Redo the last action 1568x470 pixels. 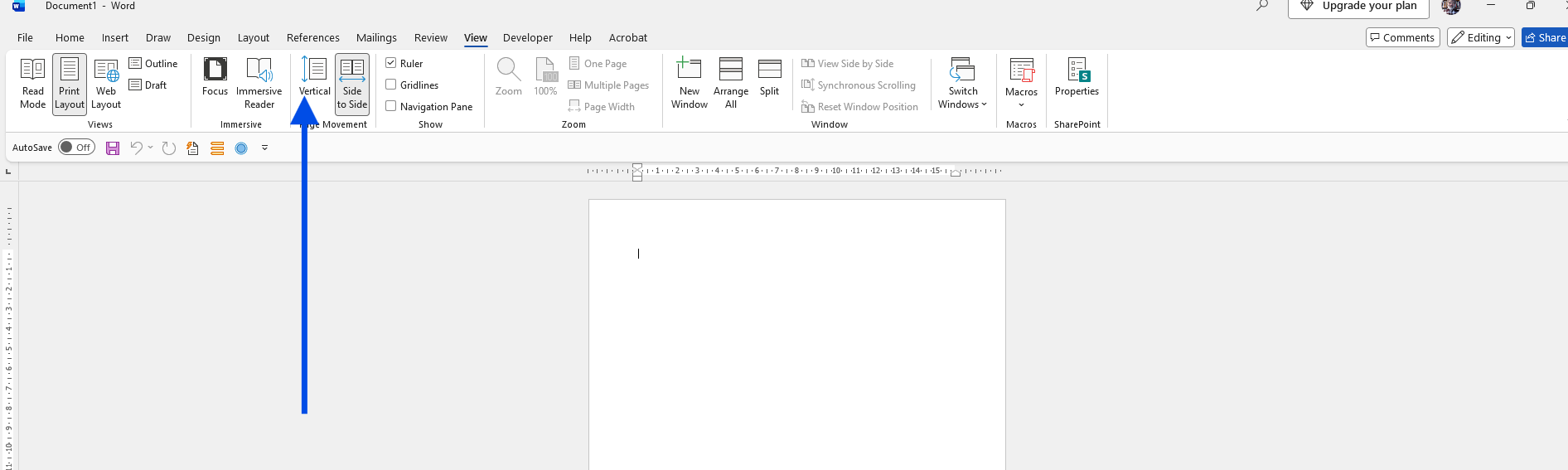coord(169,148)
